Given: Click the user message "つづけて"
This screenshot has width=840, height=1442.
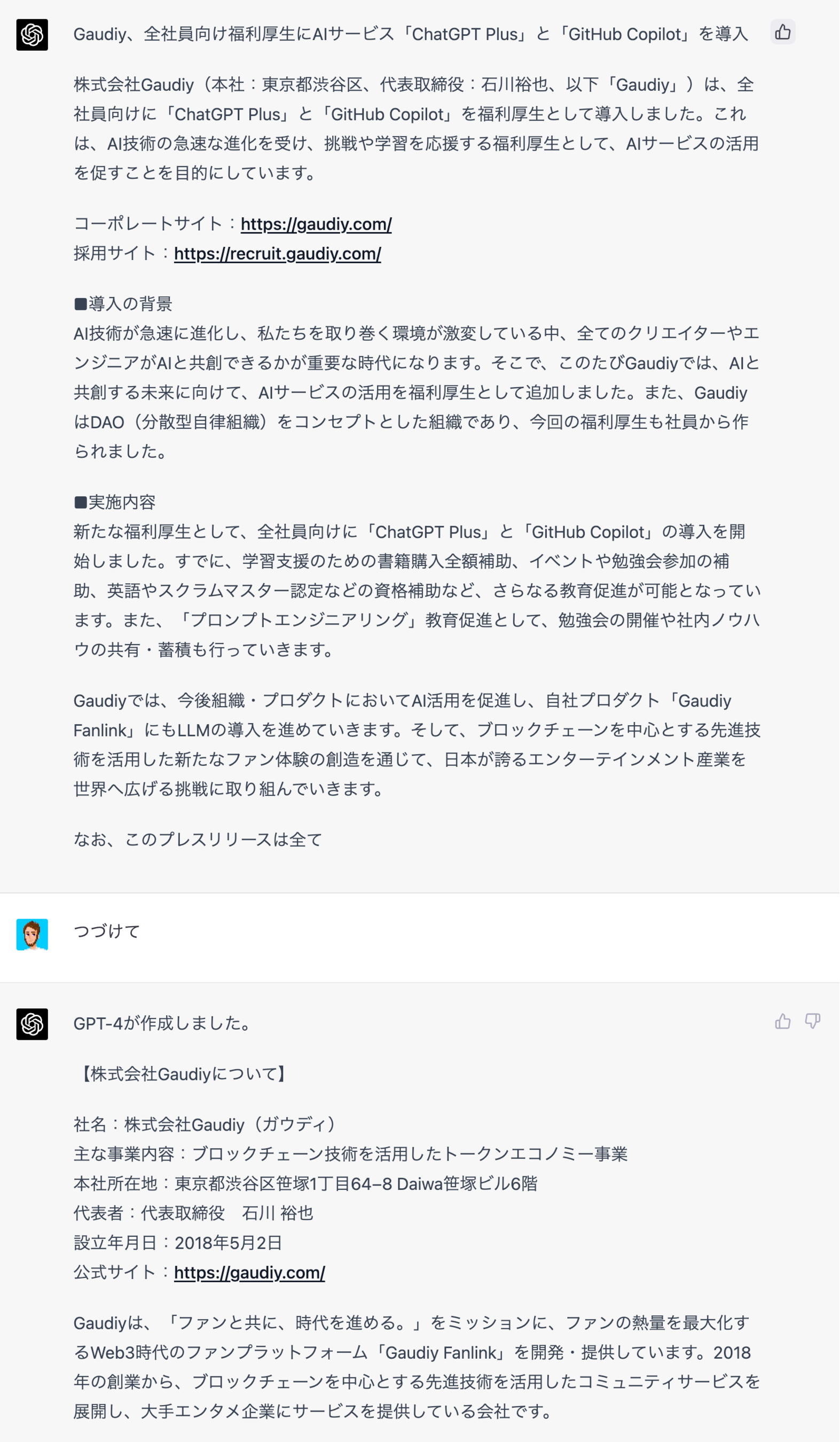Looking at the screenshot, I should 106,931.
